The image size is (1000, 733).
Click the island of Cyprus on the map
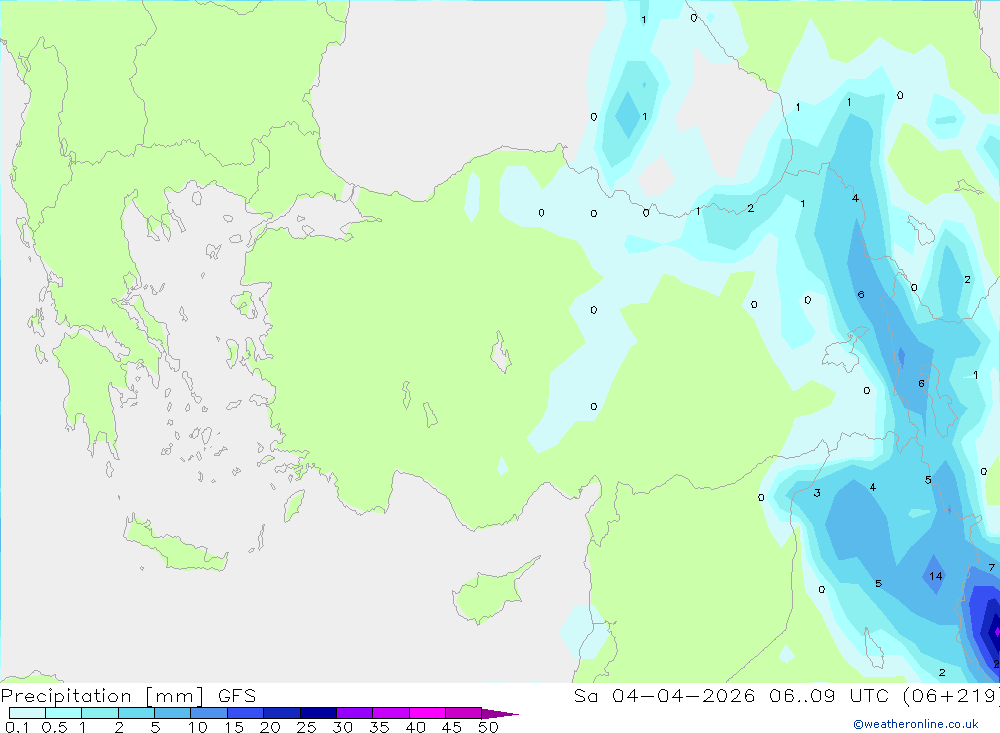(491, 593)
